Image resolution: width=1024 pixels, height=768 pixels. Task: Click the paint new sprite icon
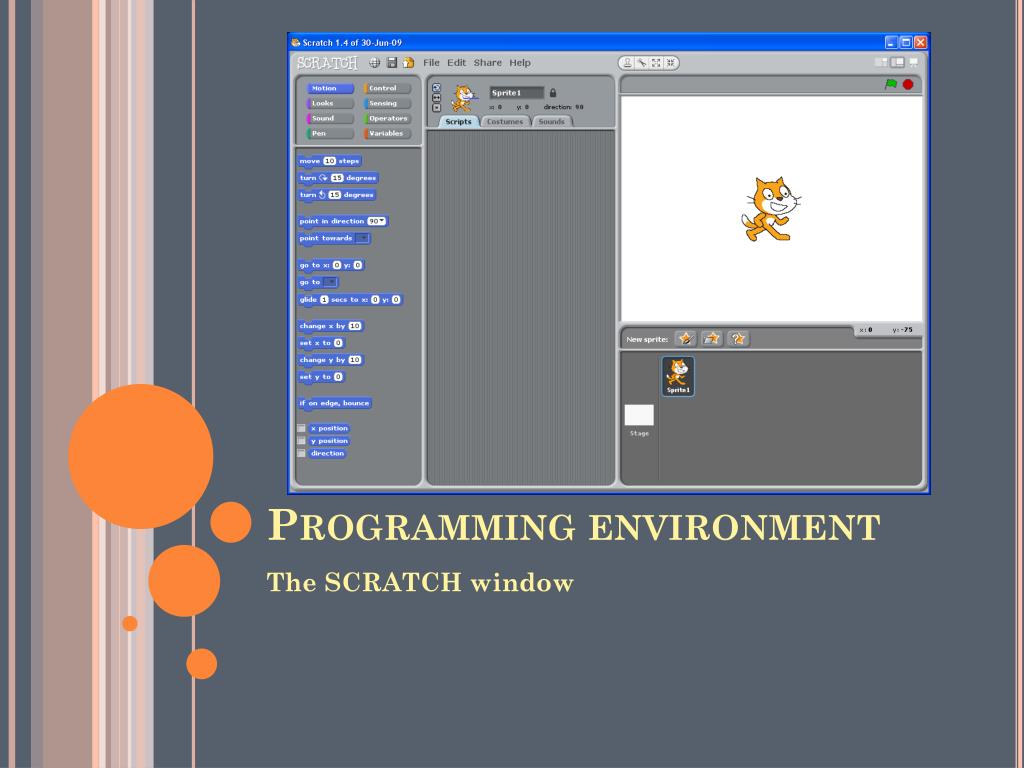[686, 339]
